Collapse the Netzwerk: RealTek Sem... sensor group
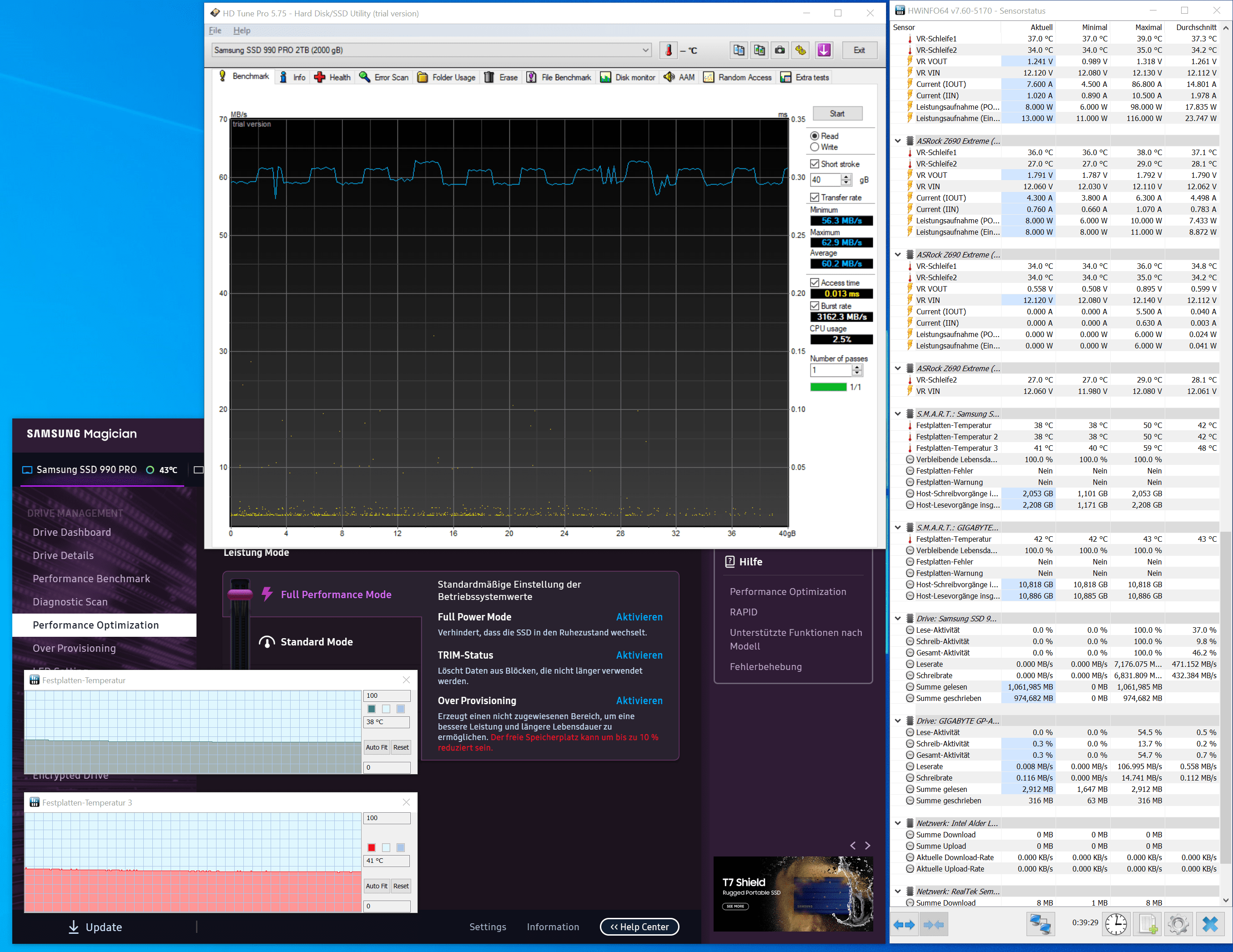This screenshot has height=952, width=1233. (x=898, y=891)
